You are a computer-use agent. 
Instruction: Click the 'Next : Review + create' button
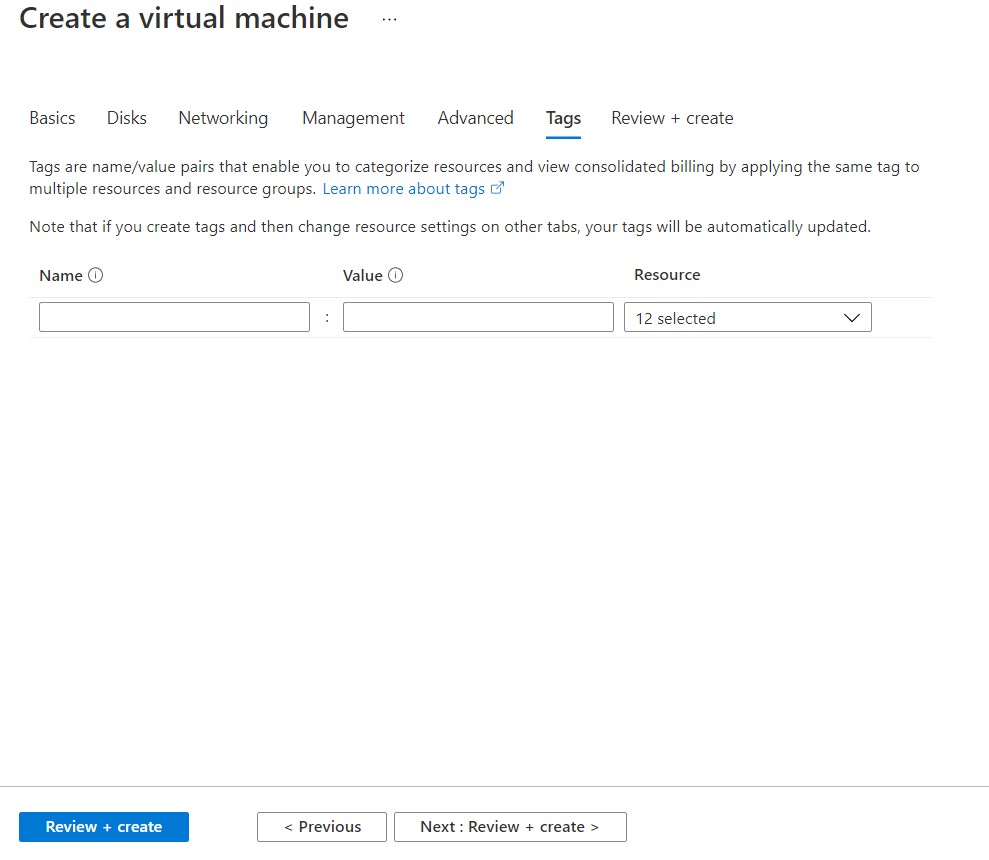click(x=510, y=827)
